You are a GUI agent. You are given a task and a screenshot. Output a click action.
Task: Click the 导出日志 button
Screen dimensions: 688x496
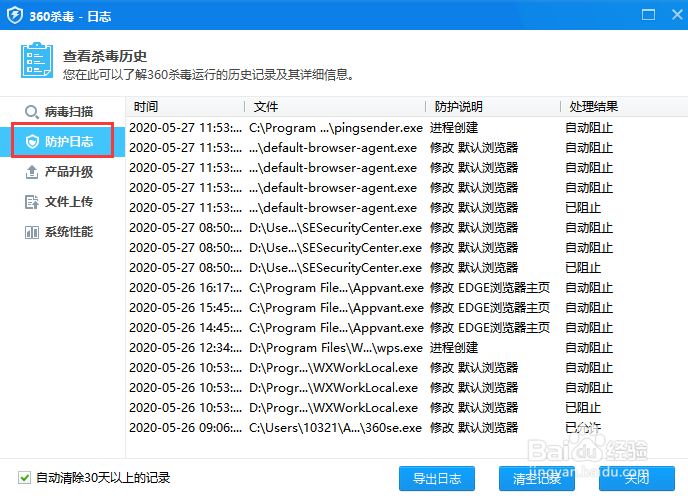(x=437, y=478)
